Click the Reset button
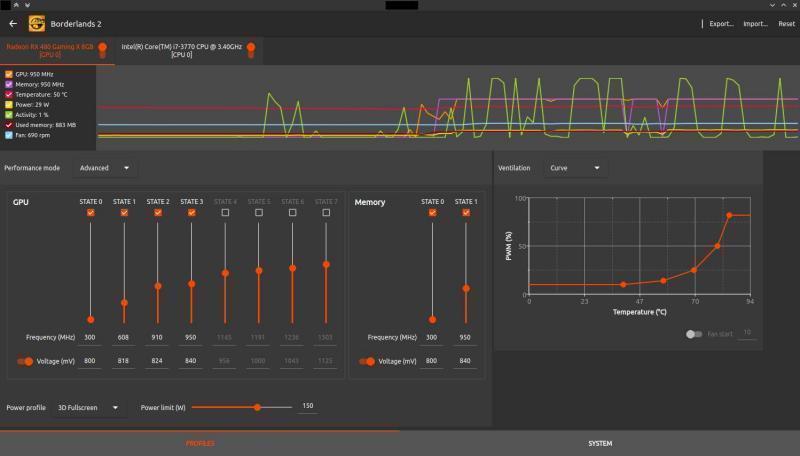The height and width of the screenshot is (456, 800). (x=786, y=23)
